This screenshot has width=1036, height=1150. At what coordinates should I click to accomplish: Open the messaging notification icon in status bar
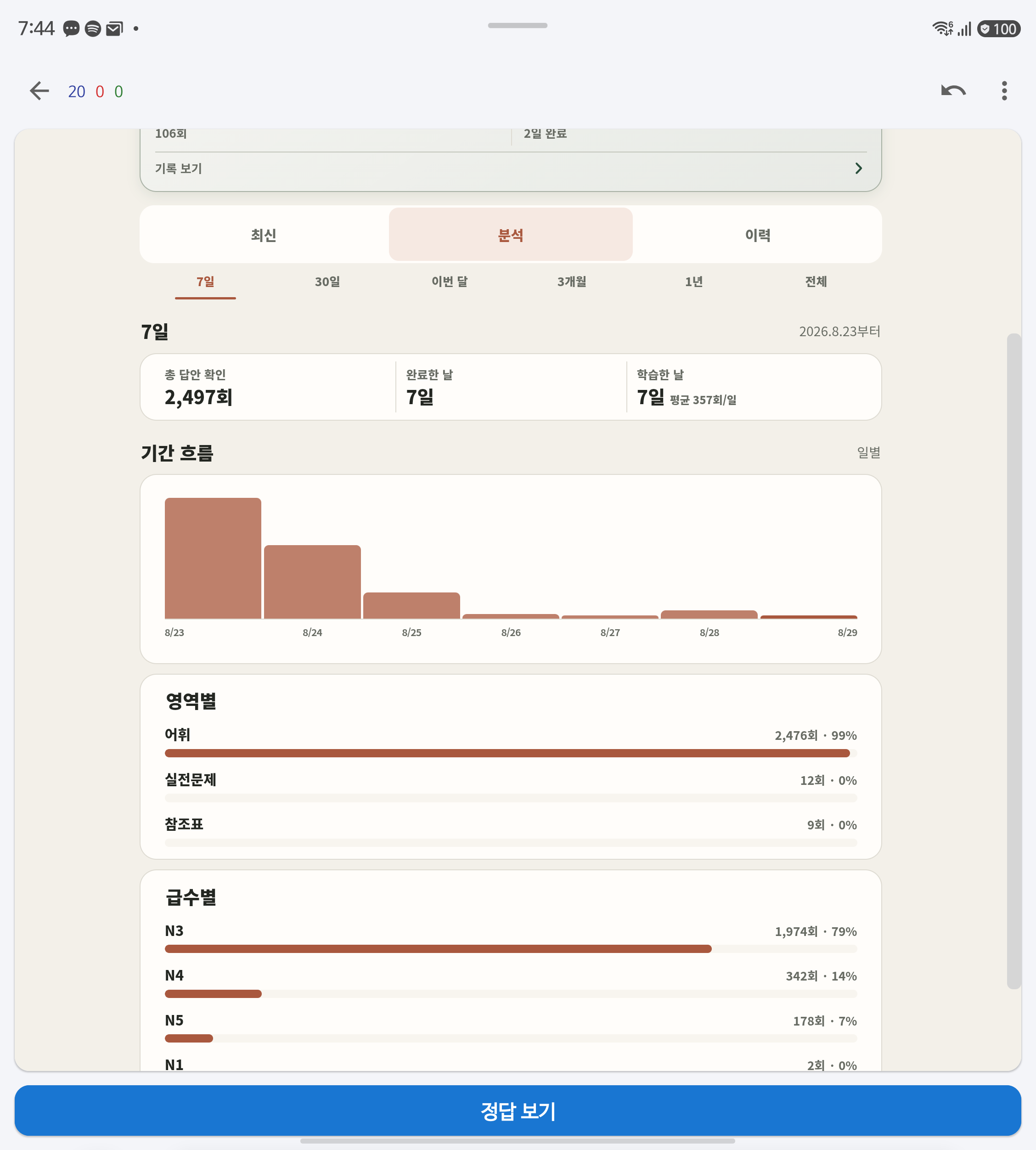(x=71, y=28)
